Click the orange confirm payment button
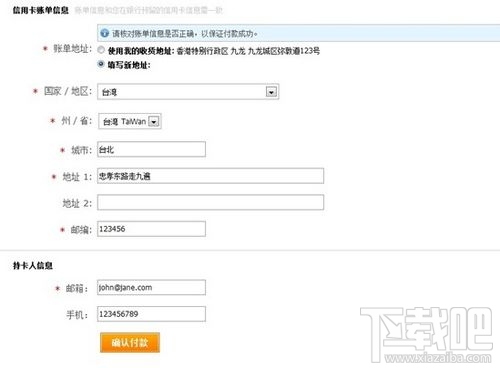The image size is (500, 368). (x=130, y=342)
